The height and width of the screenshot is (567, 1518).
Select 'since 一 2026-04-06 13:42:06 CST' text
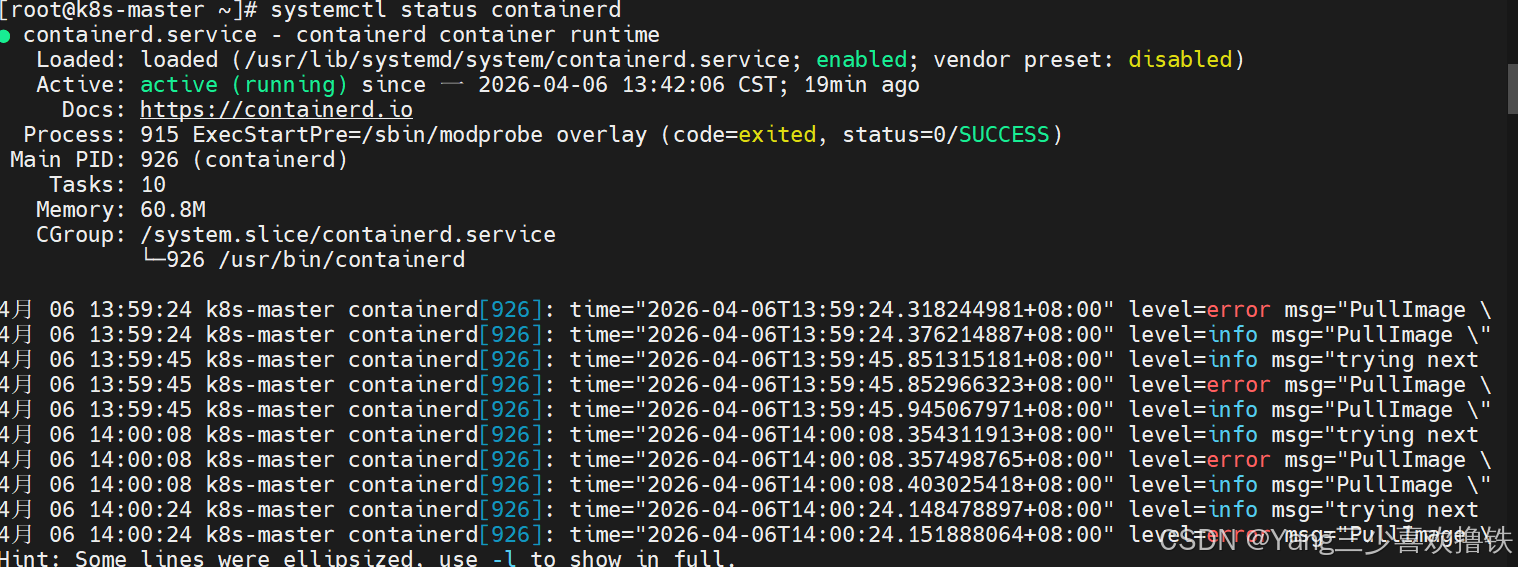(569, 85)
